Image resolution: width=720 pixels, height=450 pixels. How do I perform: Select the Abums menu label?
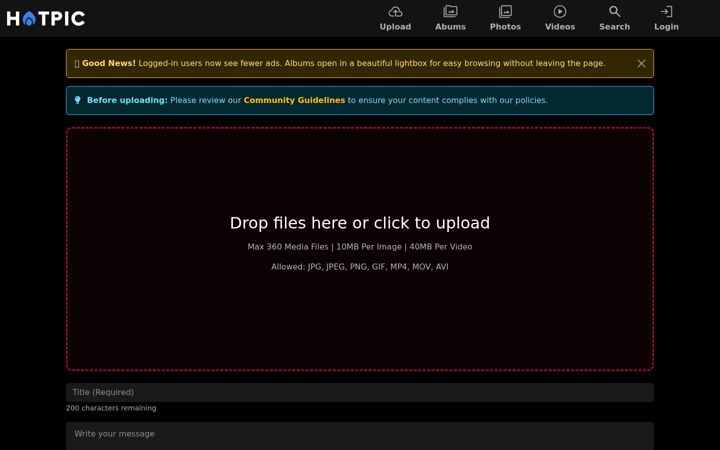point(450,27)
